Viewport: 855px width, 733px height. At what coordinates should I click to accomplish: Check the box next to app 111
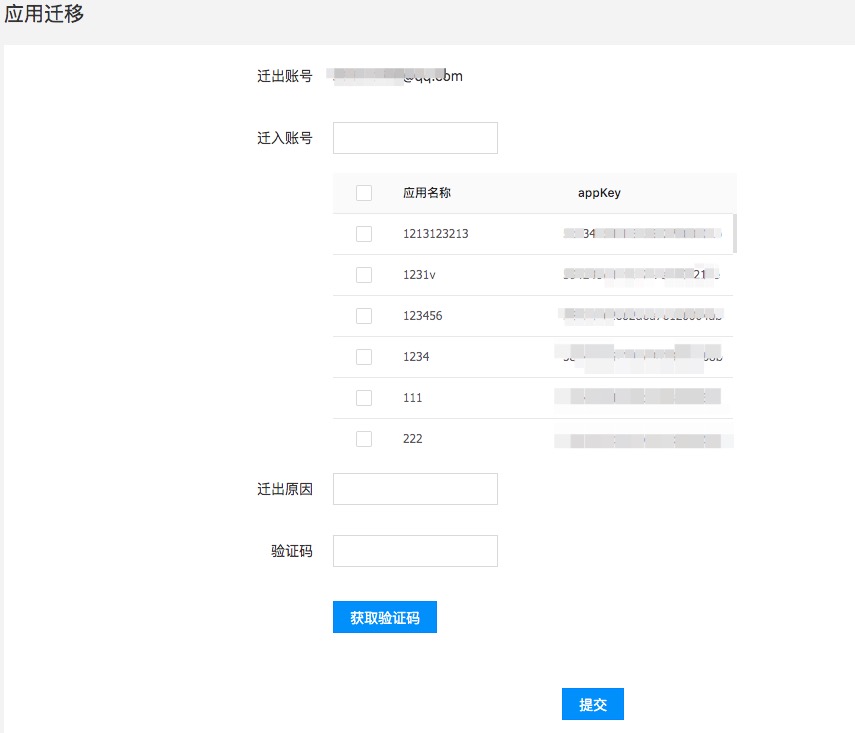click(x=364, y=398)
